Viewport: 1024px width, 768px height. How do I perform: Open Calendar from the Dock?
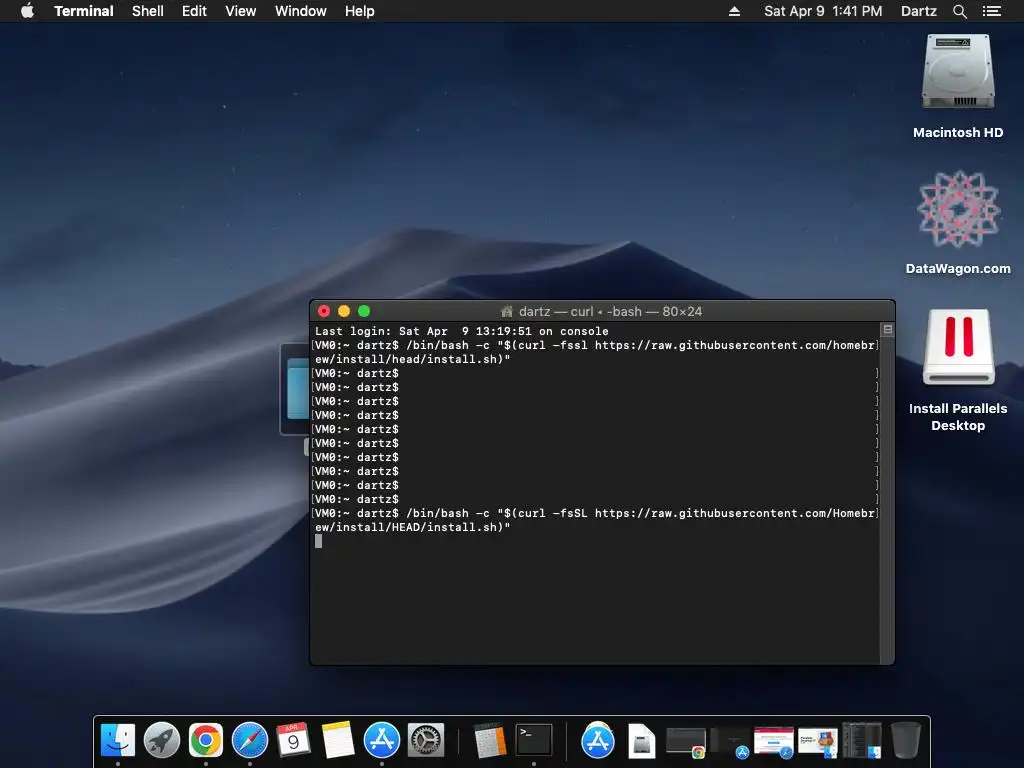point(293,740)
